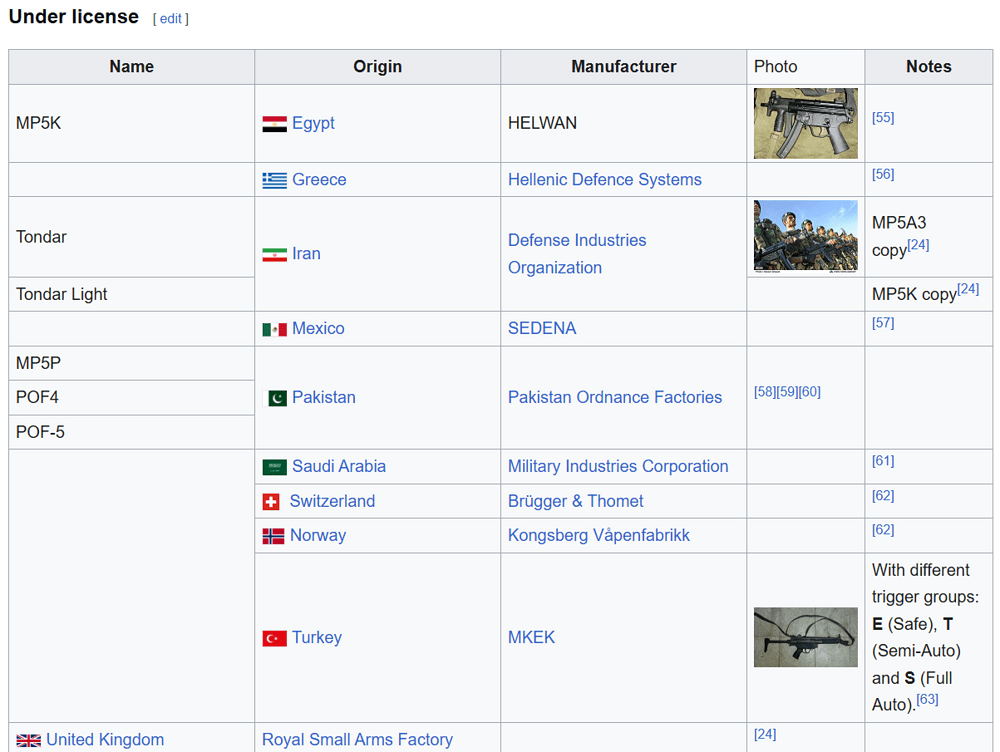Select the Tondar Light name cell
This screenshot has height=752, width=1000.
[131, 294]
